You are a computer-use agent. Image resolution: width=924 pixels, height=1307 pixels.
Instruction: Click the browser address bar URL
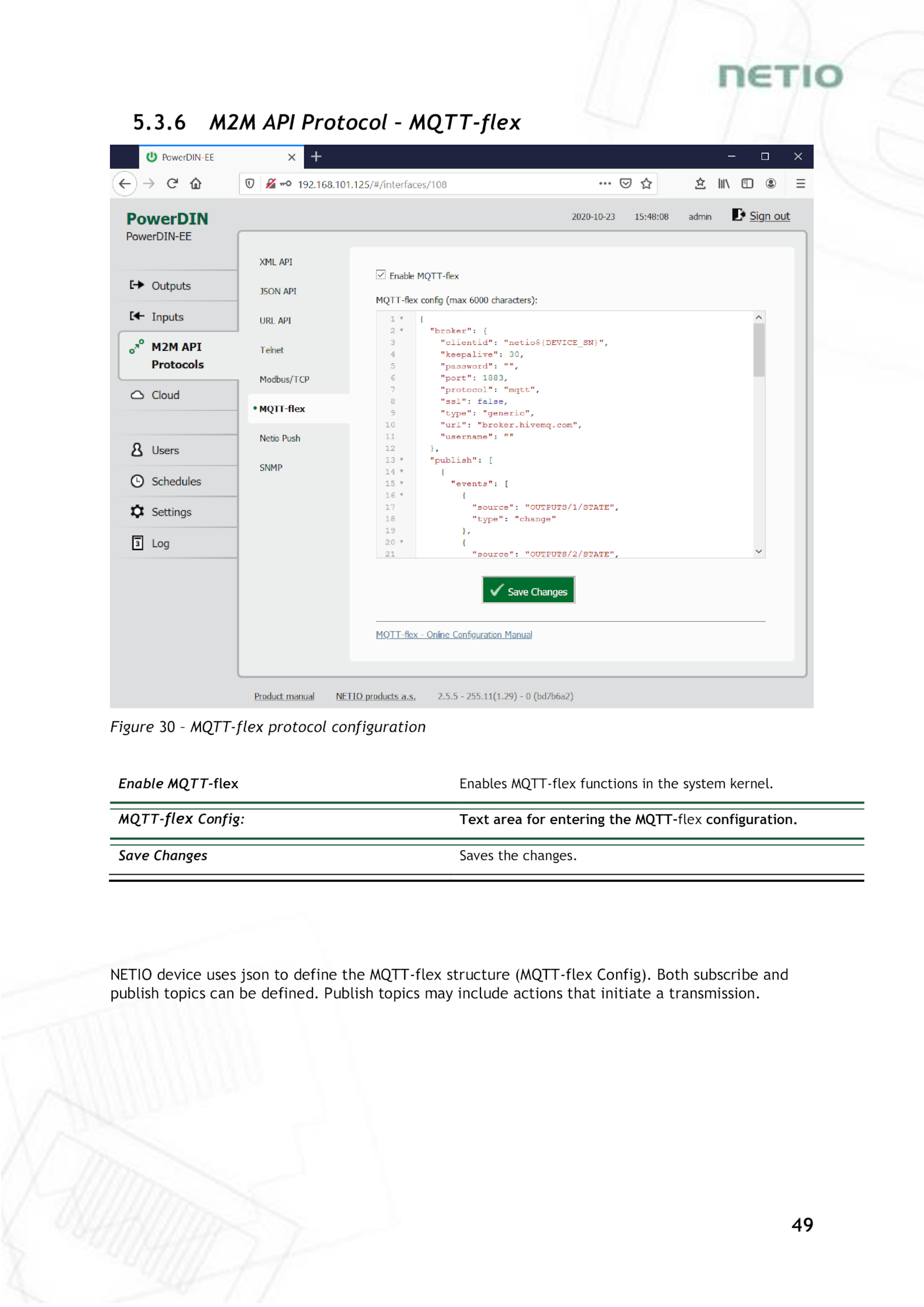tap(372, 184)
